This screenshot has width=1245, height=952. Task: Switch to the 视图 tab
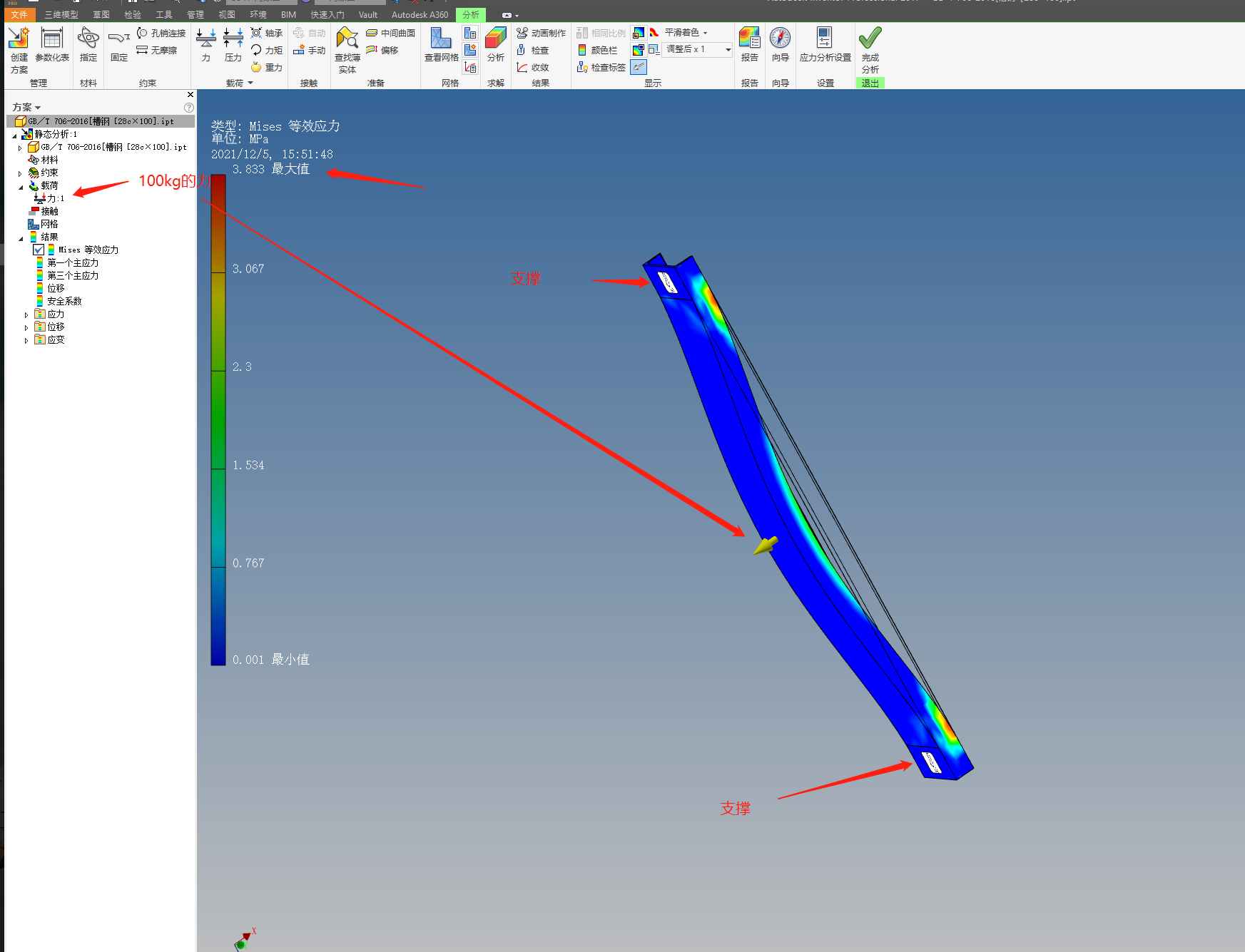227,14
